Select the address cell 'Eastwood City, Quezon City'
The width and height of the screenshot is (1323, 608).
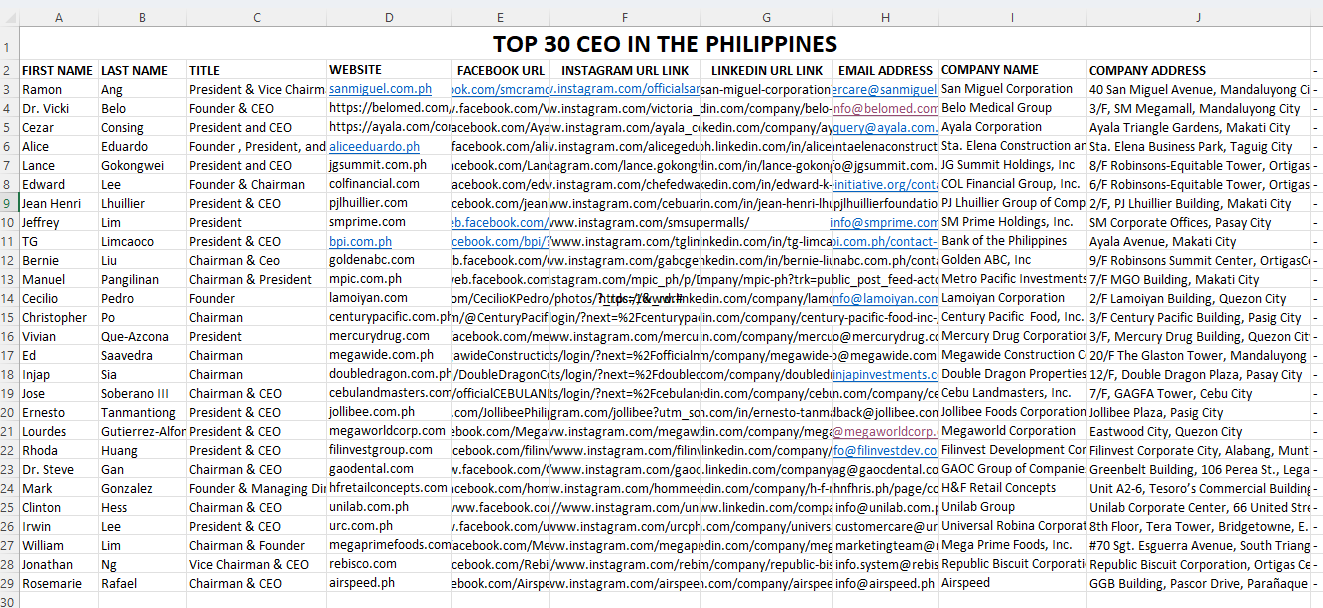[x=1198, y=431]
